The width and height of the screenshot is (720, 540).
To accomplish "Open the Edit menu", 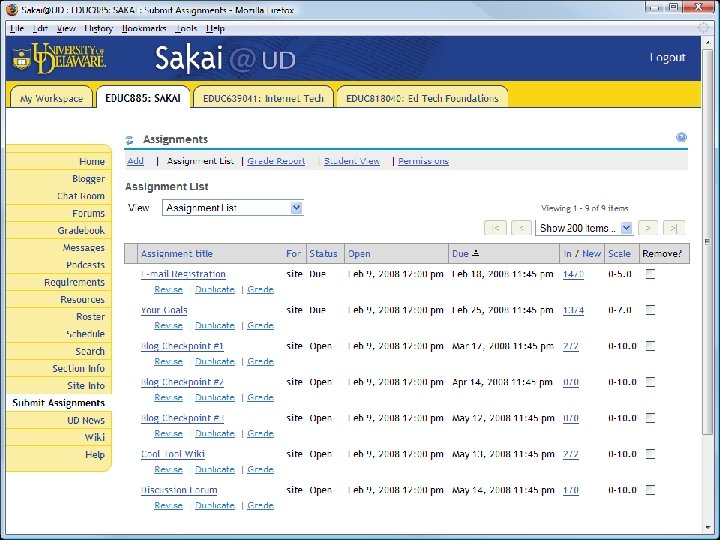I will pos(40,28).
